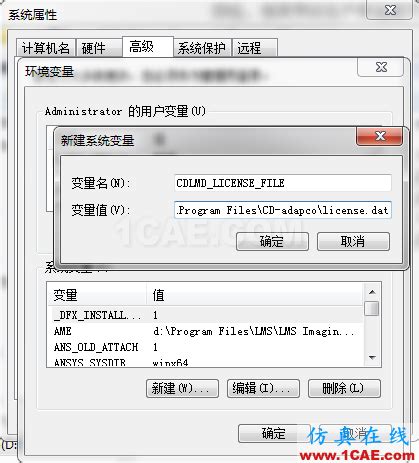Click the system variables scrollbar thumb
The height and width of the screenshot is (463, 419).
[x=372, y=309]
